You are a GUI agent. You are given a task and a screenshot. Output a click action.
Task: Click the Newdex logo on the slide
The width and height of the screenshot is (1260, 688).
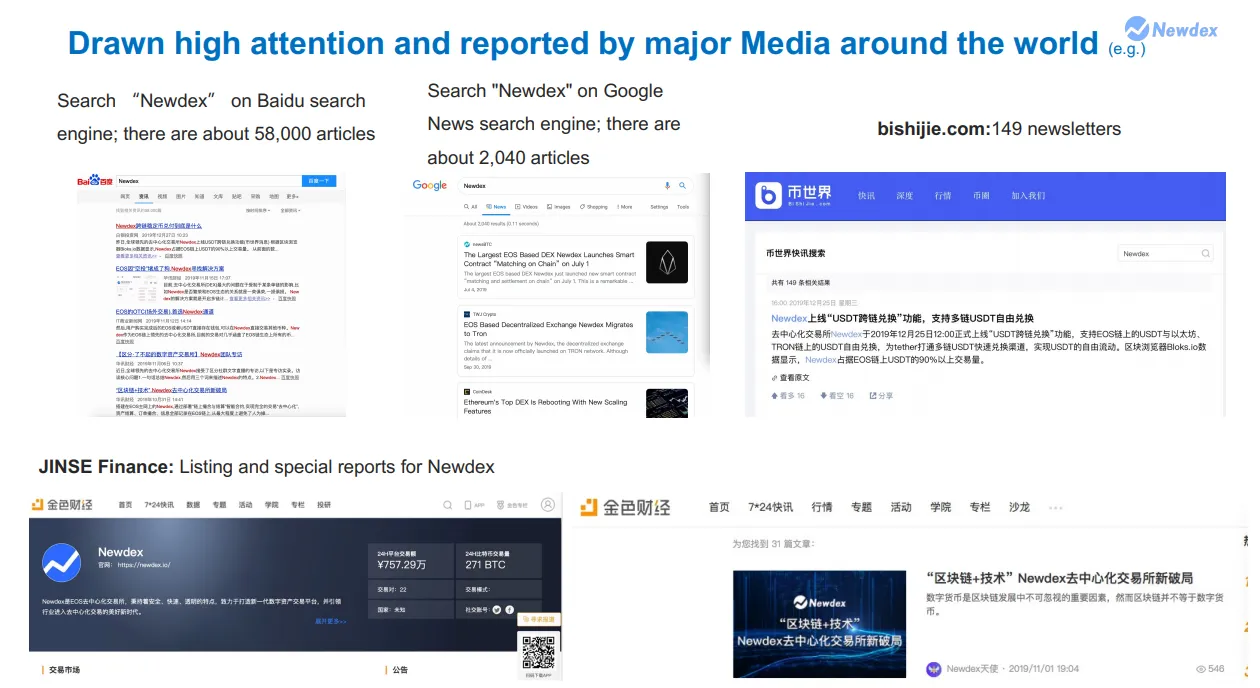coord(1171,29)
